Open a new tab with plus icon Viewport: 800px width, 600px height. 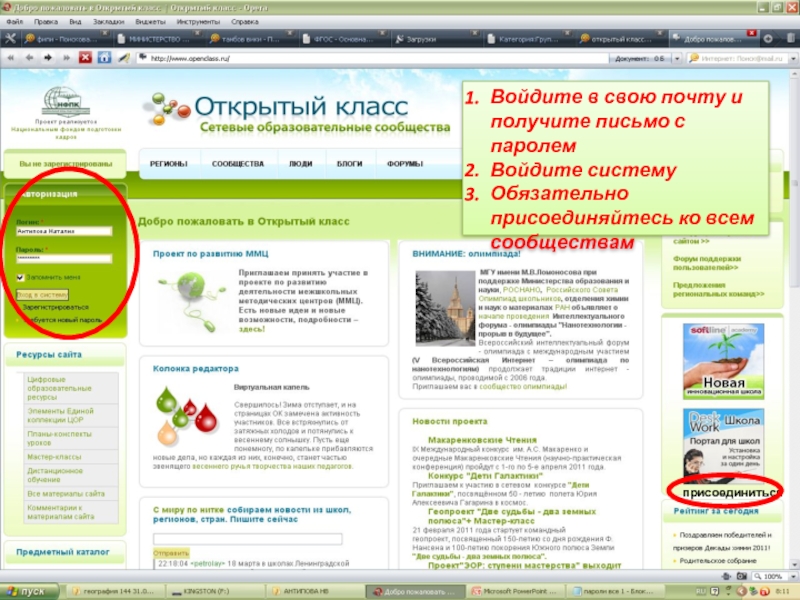pos(768,39)
